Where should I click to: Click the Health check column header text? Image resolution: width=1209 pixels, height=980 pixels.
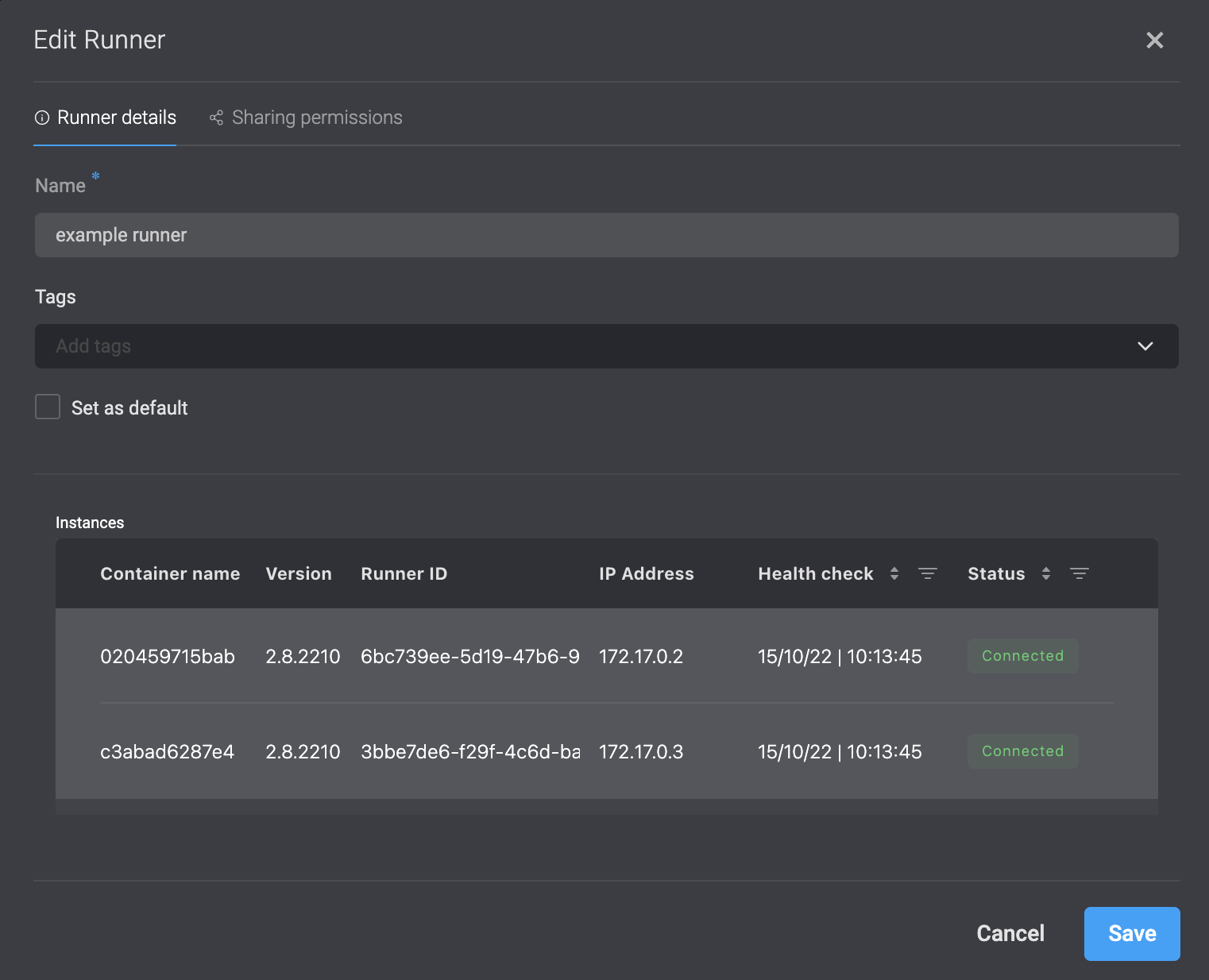click(x=816, y=573)
